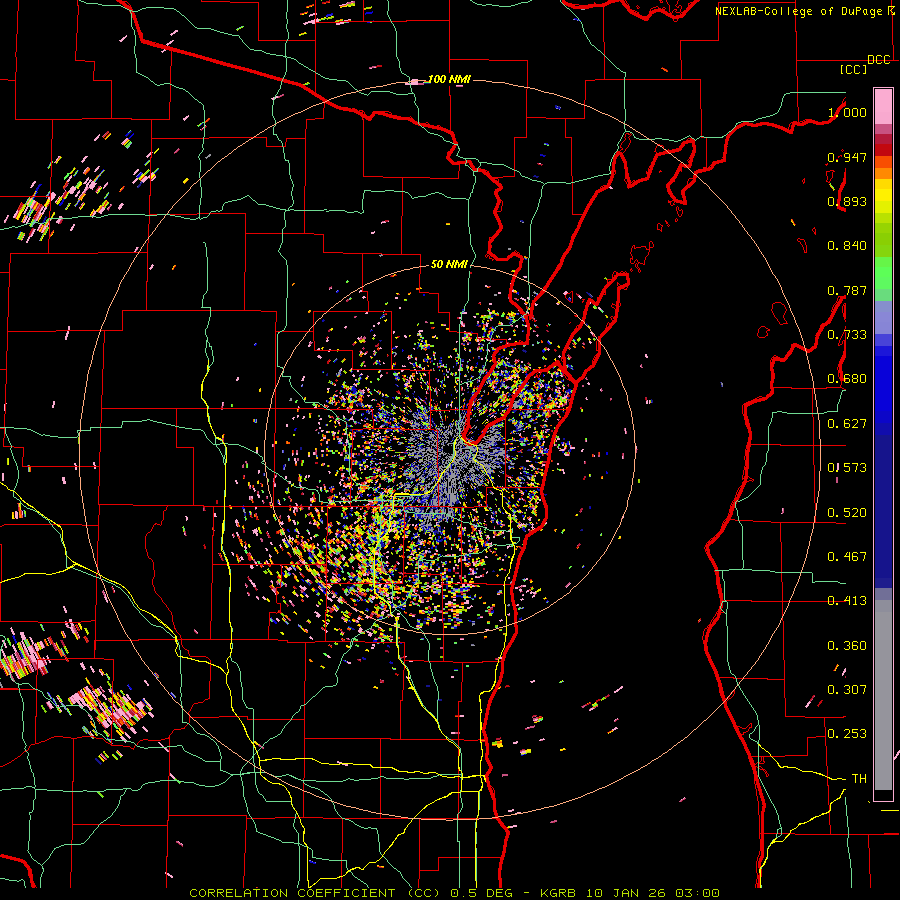Pick the bright green segment of color bar
Image resolution: width=900 pixels, height=900 pixels.
[883, 273]
